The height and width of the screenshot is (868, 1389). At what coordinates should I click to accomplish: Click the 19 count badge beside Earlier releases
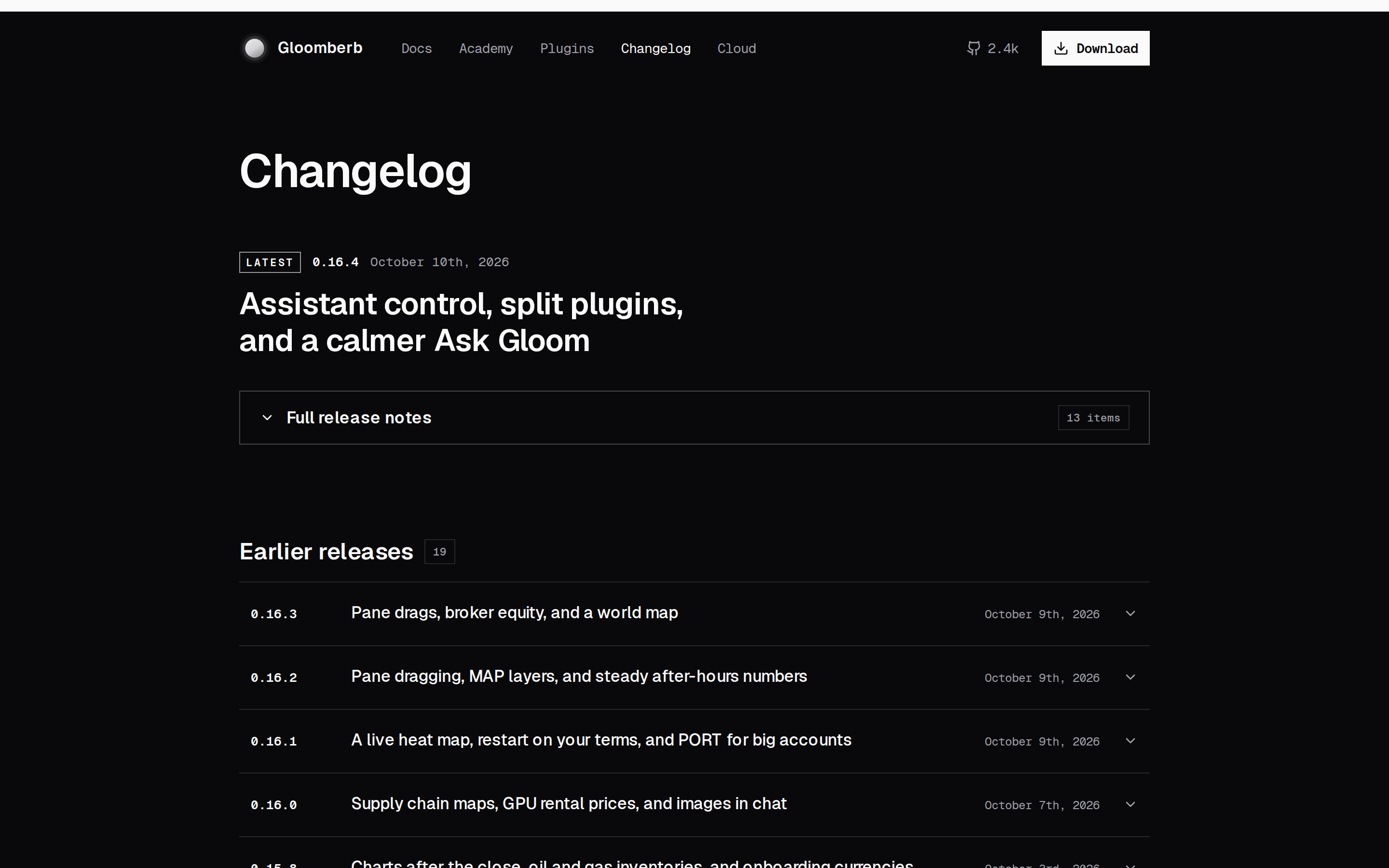(x=440, y=552)
